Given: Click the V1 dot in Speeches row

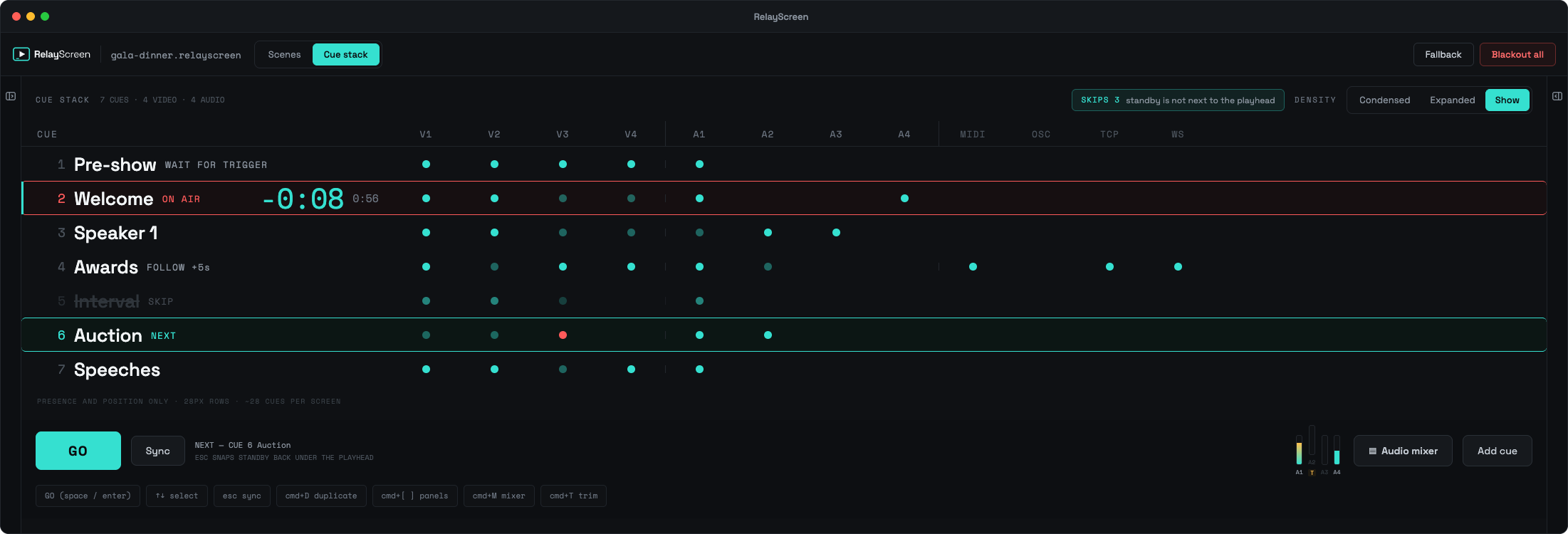Looking at the screenshot, I should tap(426, 370).
